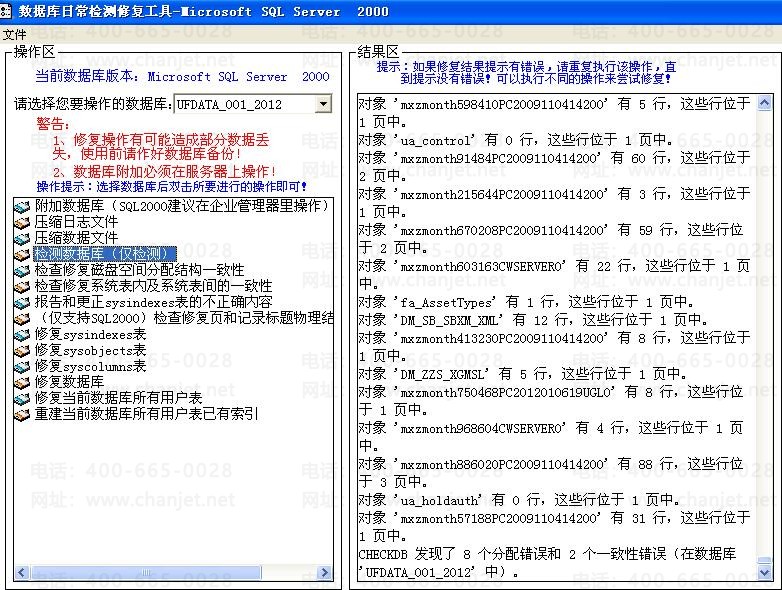Click the icon beside 重建当前数据库所有用户表已有索引
Viewport: 782px width, 590px height.
[x=22, y=414]
